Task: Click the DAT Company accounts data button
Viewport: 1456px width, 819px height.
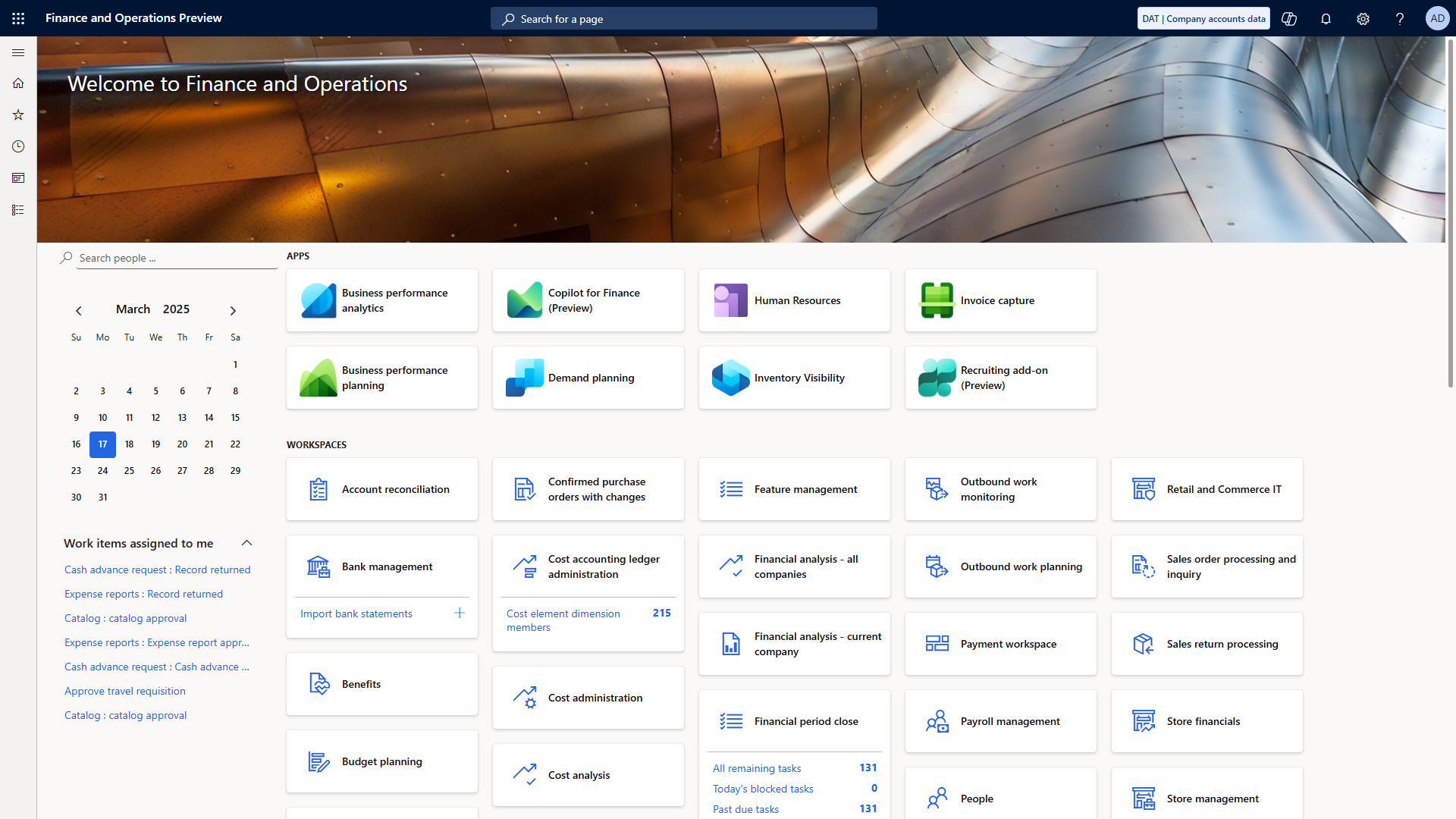Action: [1203, 18]
